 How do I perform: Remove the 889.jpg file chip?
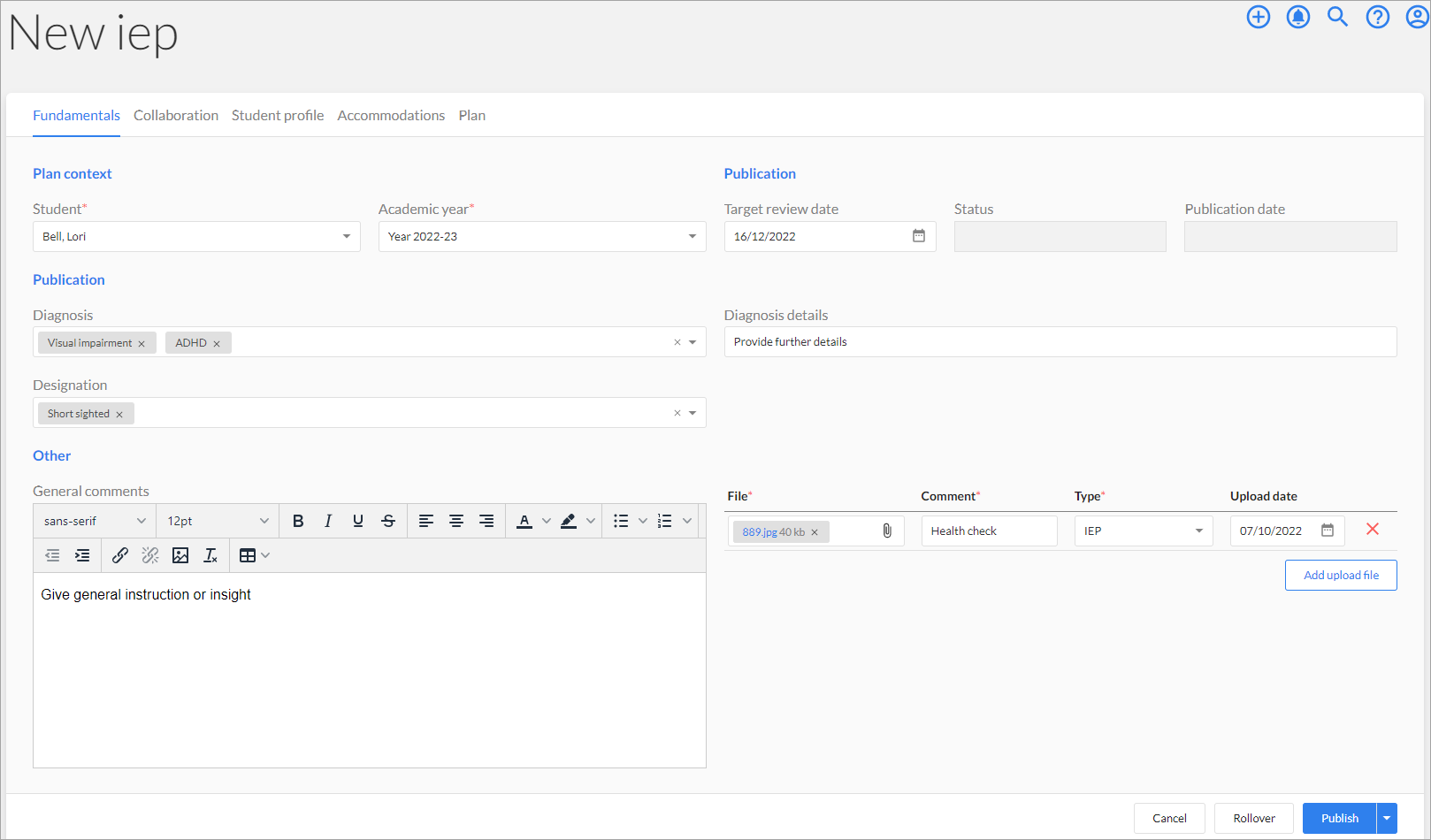[x=815, y=532]
